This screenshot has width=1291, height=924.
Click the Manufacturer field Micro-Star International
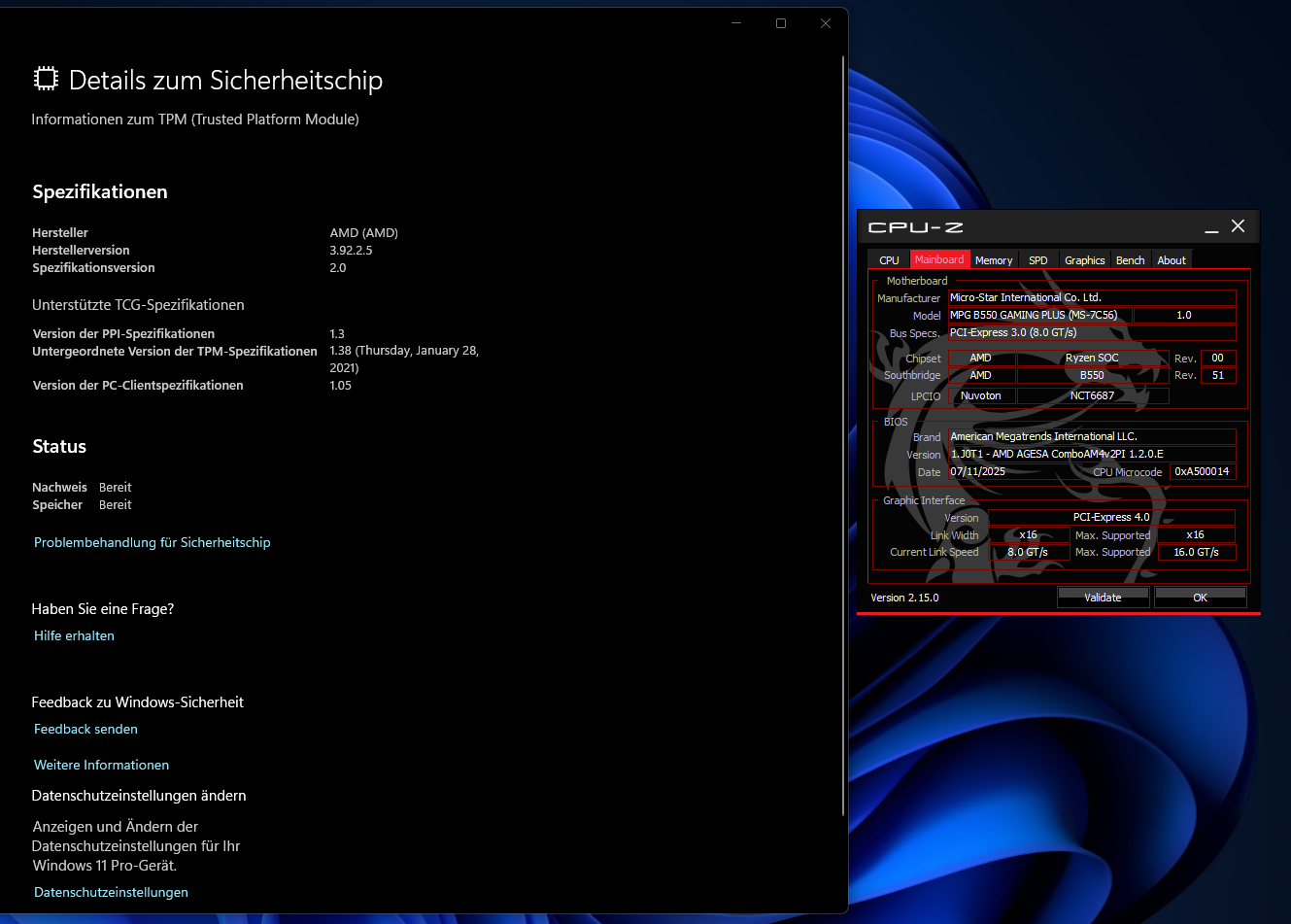1092,297
